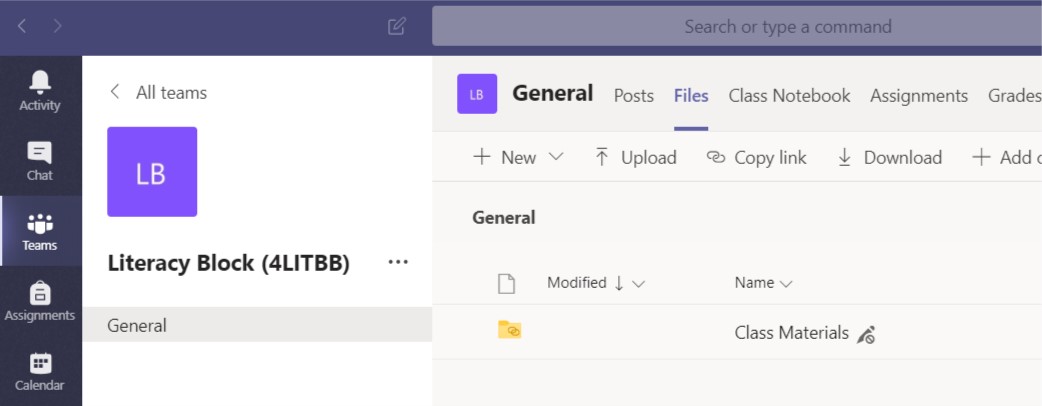Click the small LB channel avatar
Screen dimensions: 1042x406
[x=477, y=94]
